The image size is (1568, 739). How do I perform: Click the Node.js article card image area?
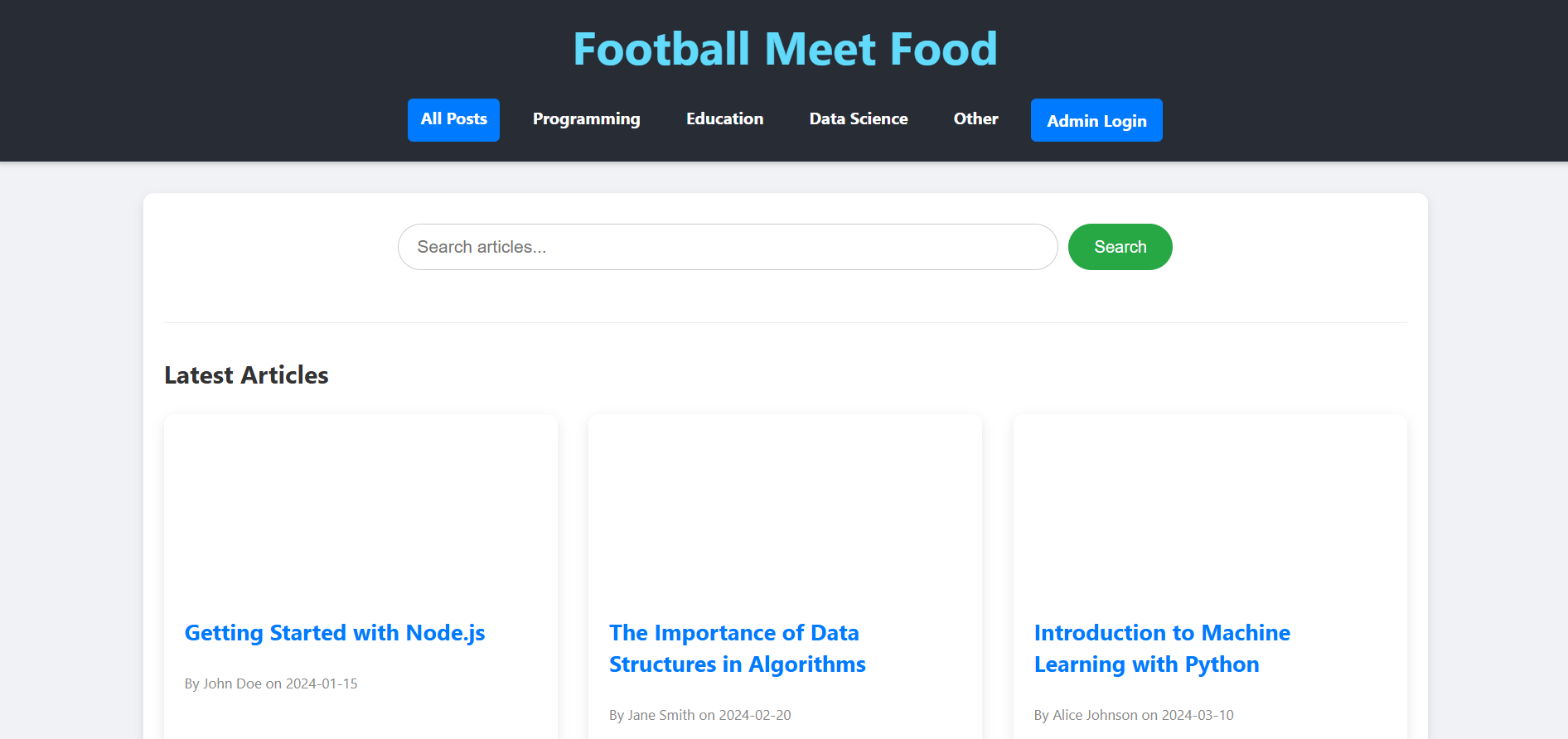361,505
